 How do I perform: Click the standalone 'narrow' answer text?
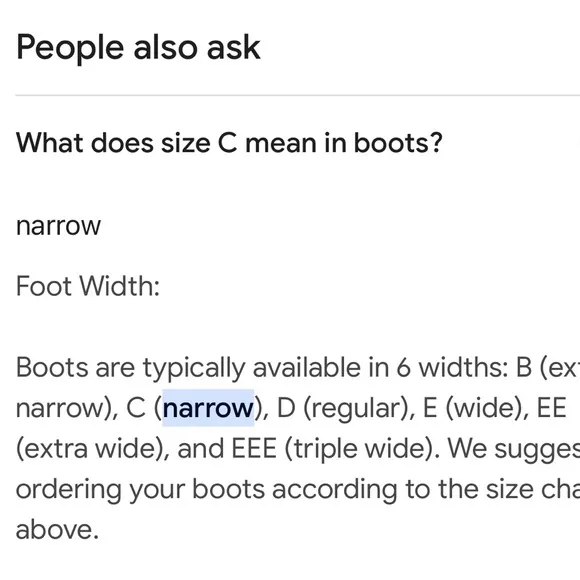pyautogui.click(x=58, y=226)
